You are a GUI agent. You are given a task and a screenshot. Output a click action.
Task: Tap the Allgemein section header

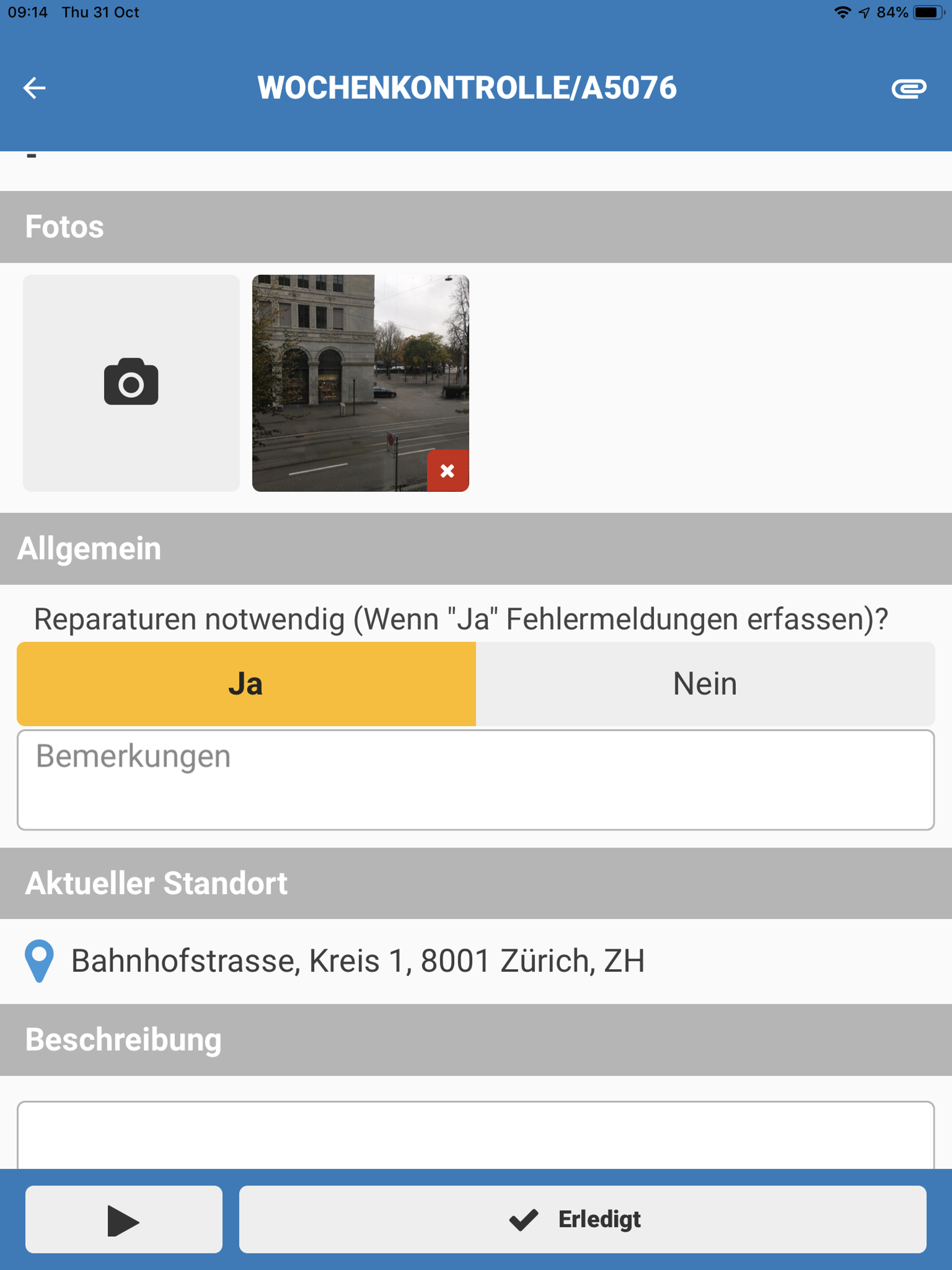pyautogui.click(x=90, y=549)
